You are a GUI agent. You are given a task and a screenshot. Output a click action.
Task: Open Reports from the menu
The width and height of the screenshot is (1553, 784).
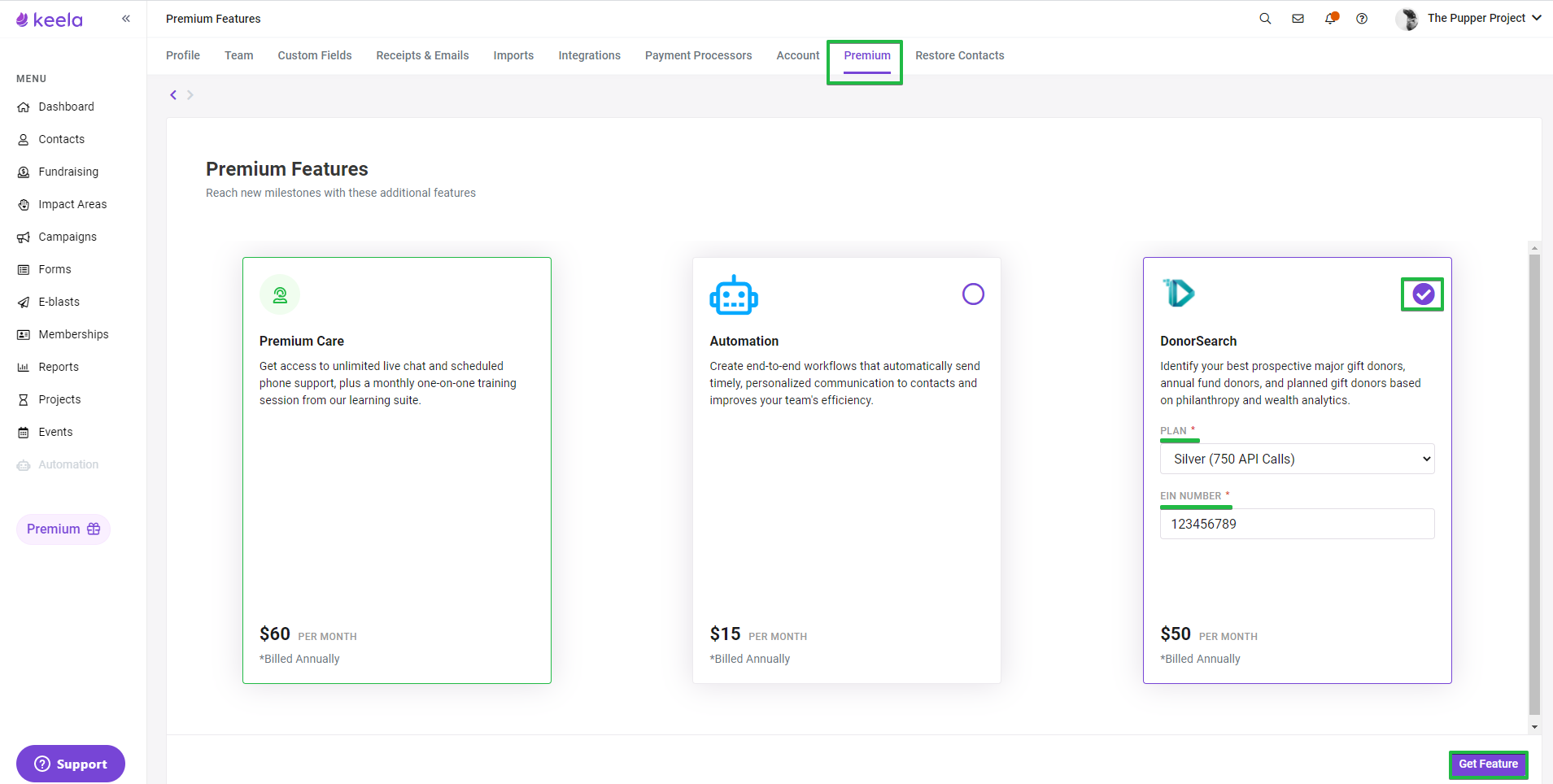coord(59,367)
